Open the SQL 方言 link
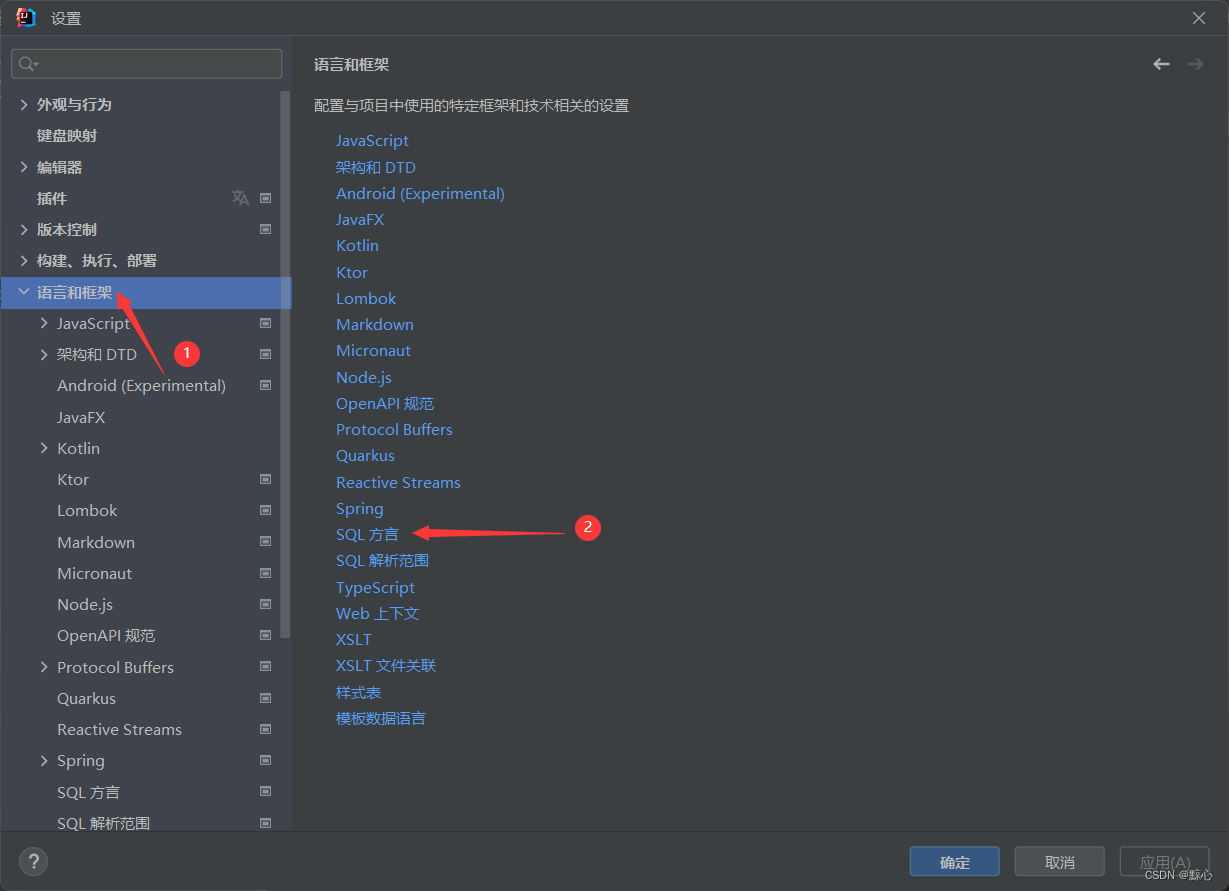The height and width of the screenshot is (891, 1229). point(367,534)
